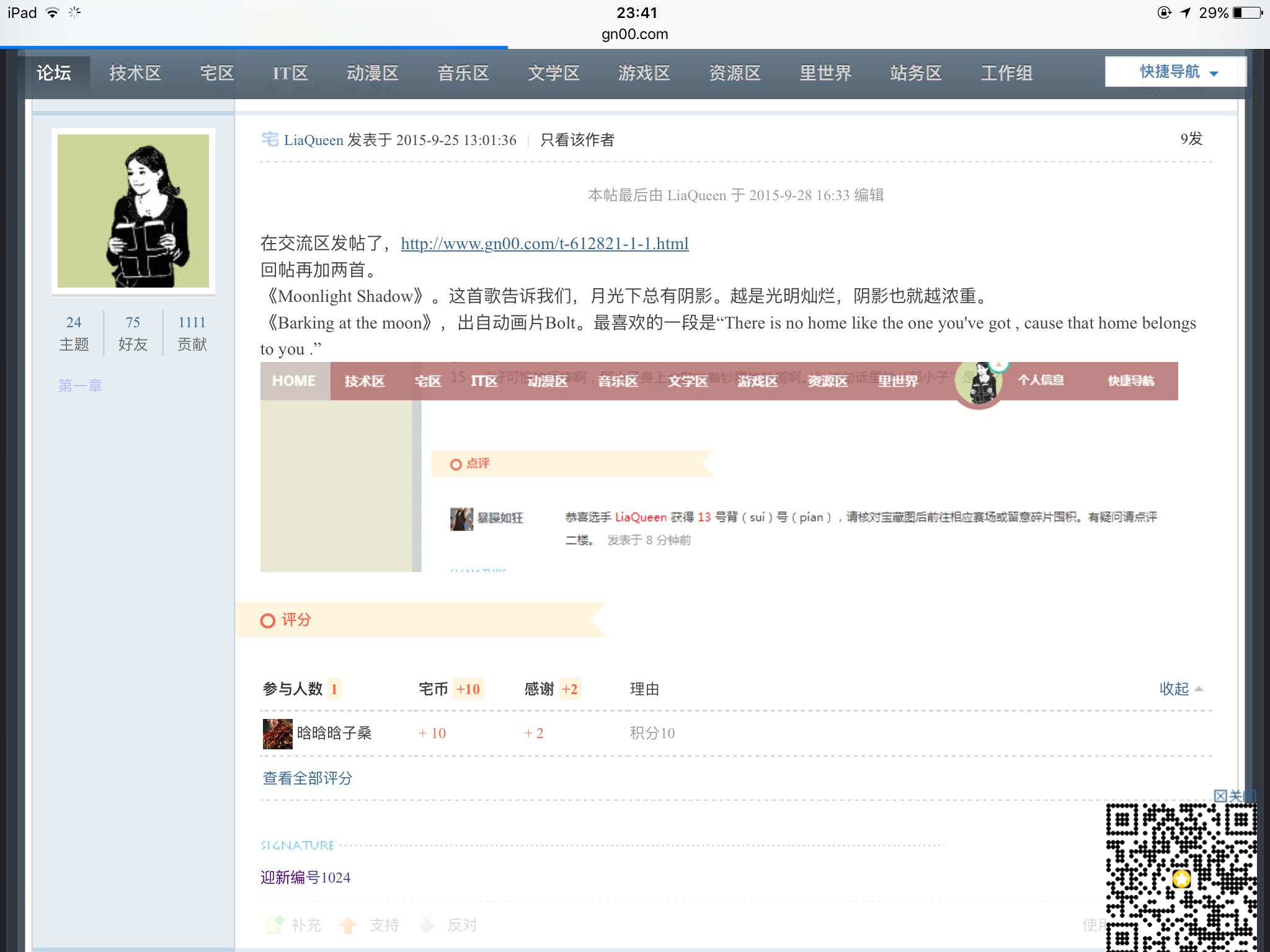Expand all ratings via 查看全部评分

[308, 778]
